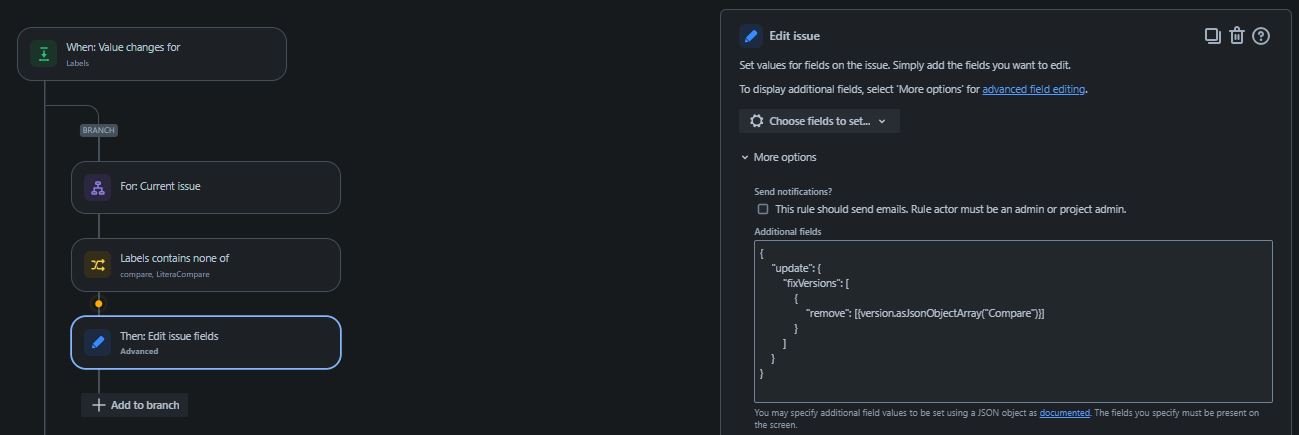This screenshot has width=1299, height=435.
Task: Click the yellow condition shuffle icon
Action: coord(98,265)
